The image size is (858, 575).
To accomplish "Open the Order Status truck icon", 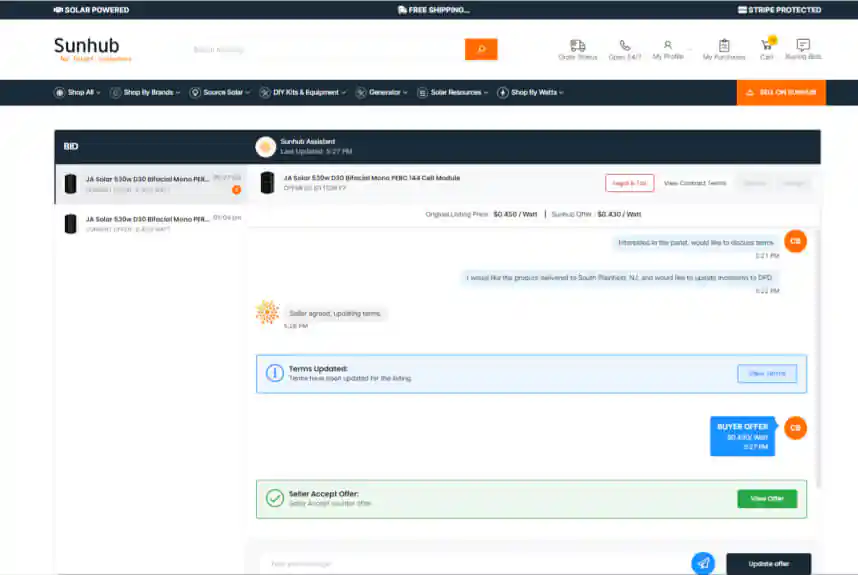I will tap(577, 45).
